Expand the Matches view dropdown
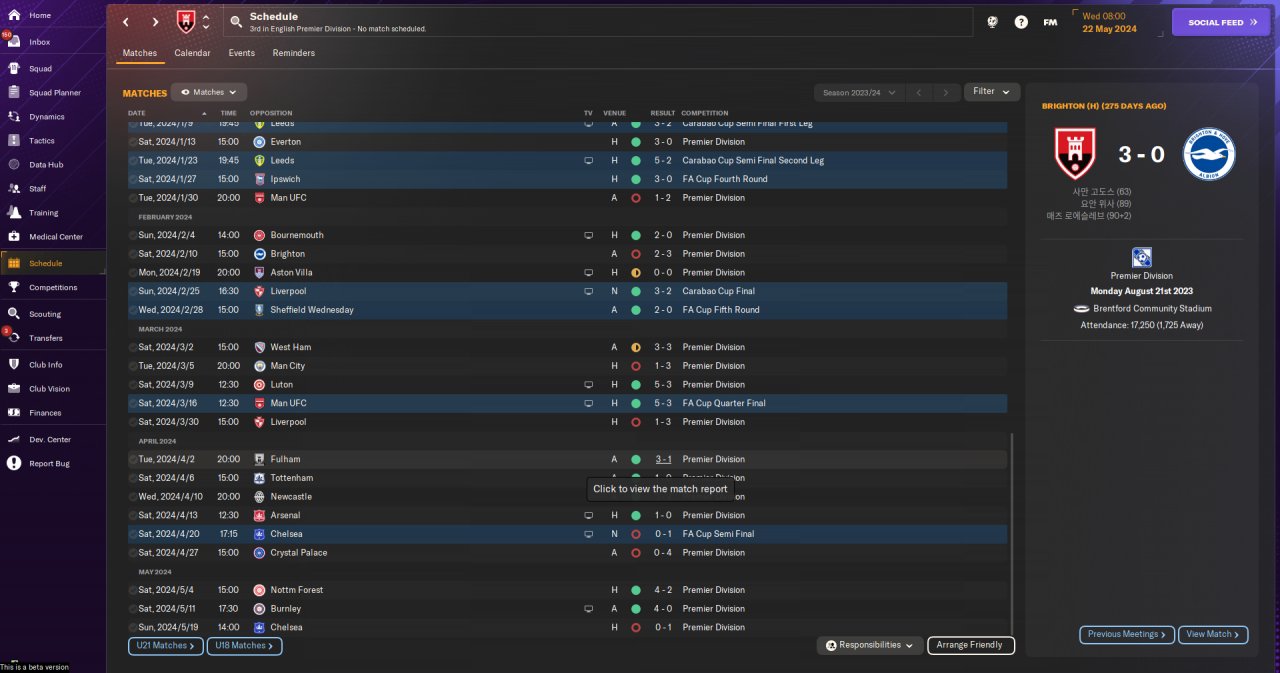The width and height of the screenshot is (1280, 673). [209, 92]
